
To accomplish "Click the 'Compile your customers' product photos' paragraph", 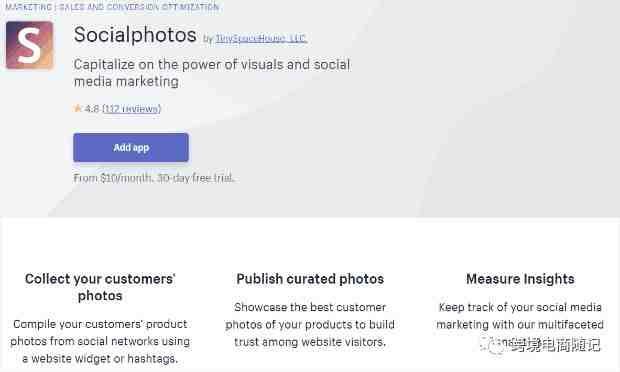I will [100, 341].
